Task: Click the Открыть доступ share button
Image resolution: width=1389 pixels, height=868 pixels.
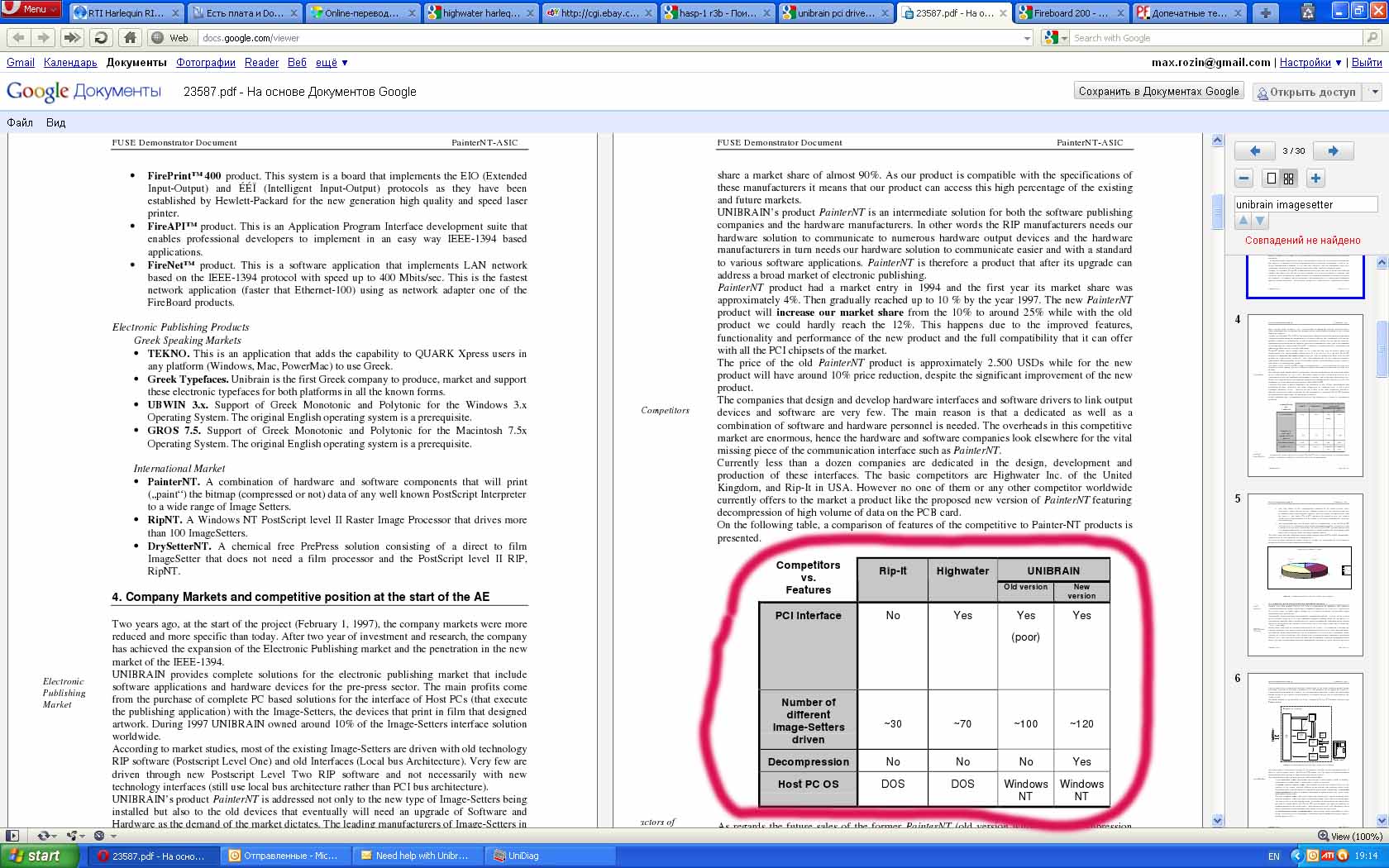Action: (1307, 92)
